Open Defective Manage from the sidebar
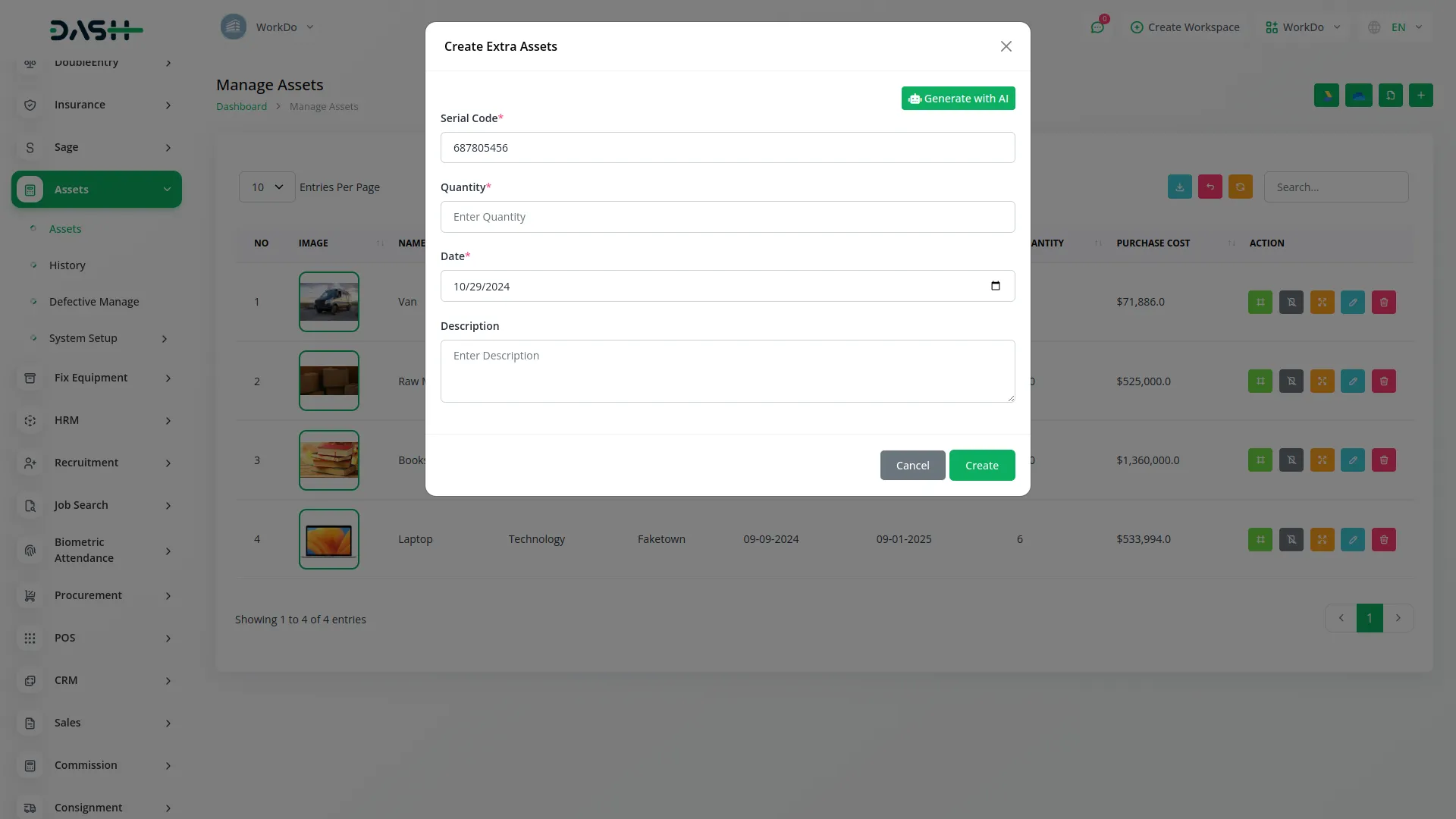 coord(93,301)
